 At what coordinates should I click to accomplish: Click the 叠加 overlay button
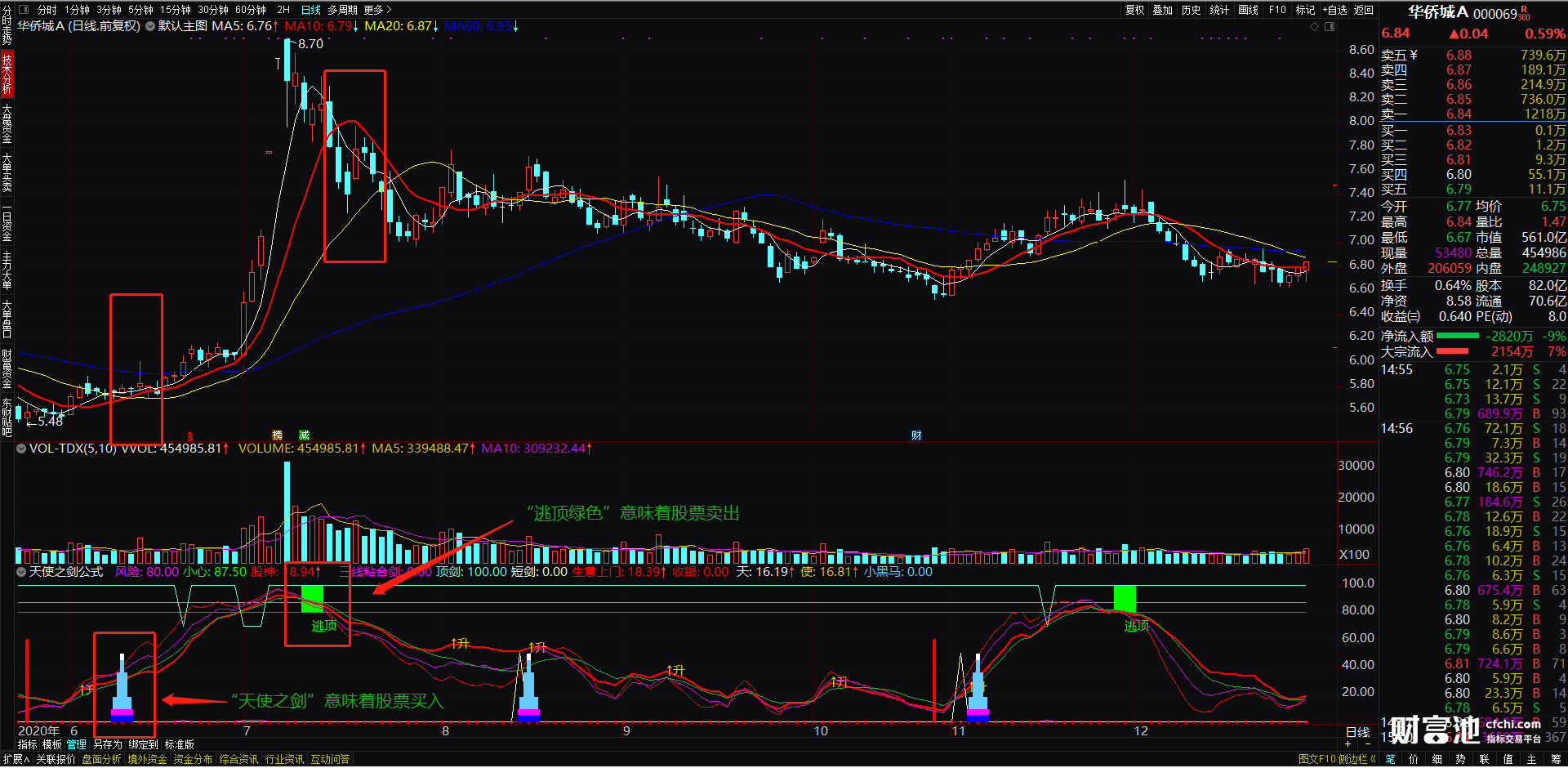point(1163,10)
